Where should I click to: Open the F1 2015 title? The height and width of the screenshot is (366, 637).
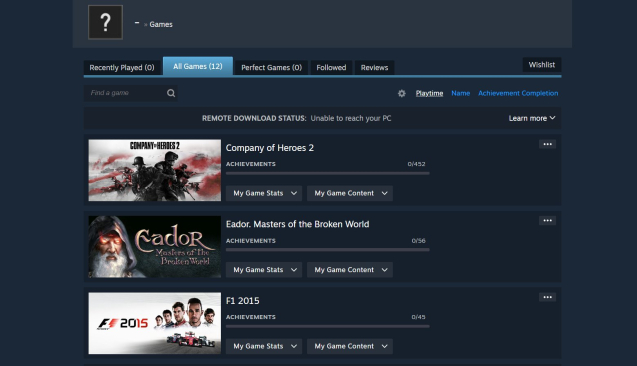[243, 301]
